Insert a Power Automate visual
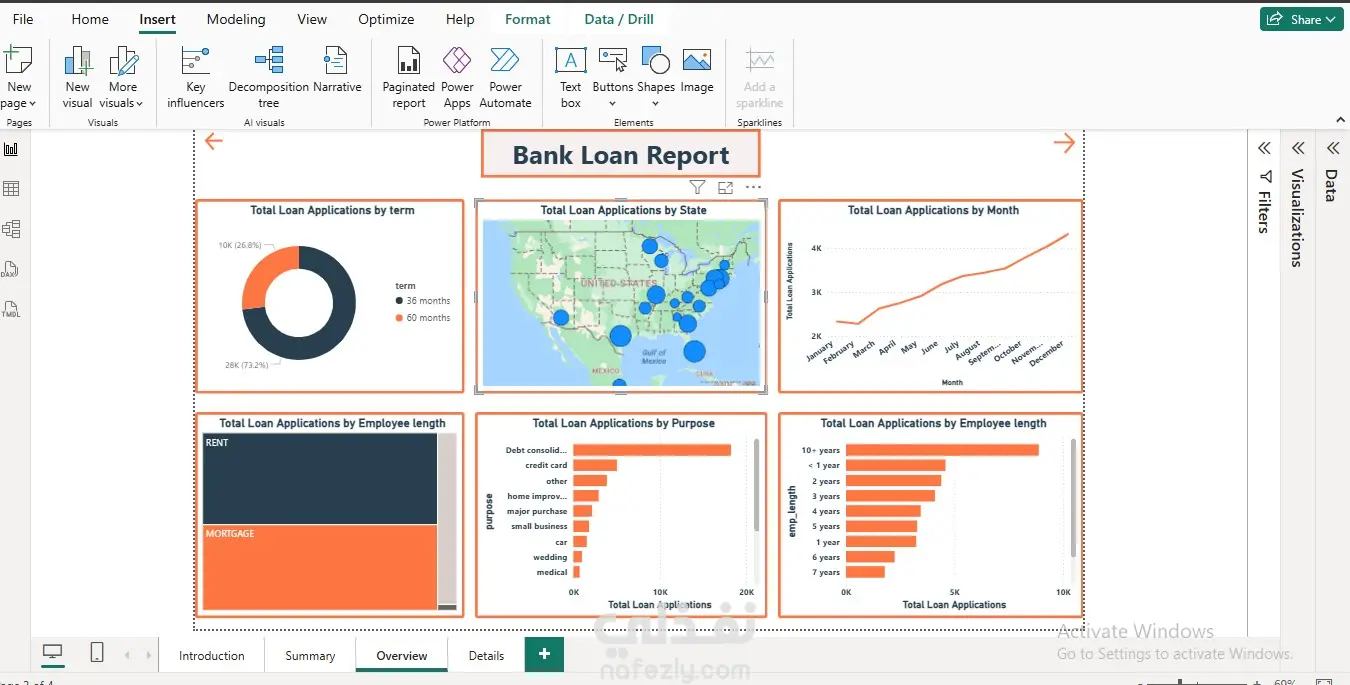The image size is (1350, 685). pyautogui.click(x=505, y=78)
